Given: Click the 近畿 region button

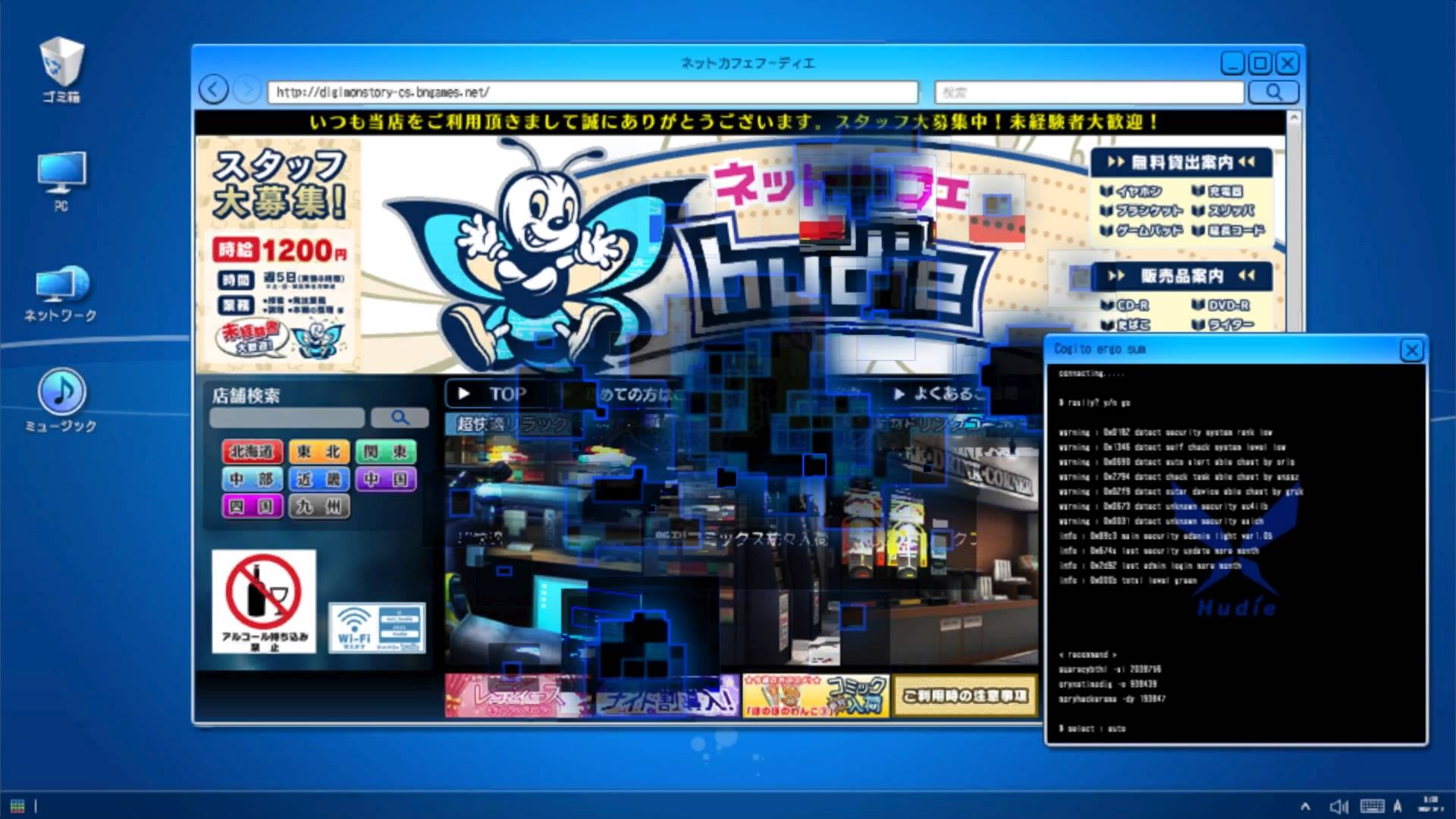Looking at the screenshot, I should click(318, 479).
